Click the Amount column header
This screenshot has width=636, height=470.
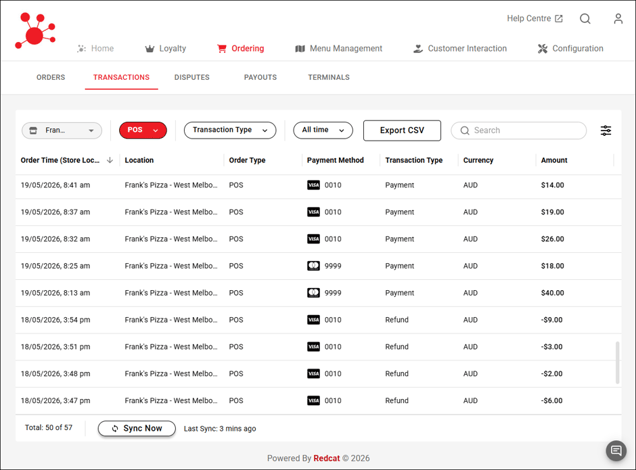click(x=554, y=160)
